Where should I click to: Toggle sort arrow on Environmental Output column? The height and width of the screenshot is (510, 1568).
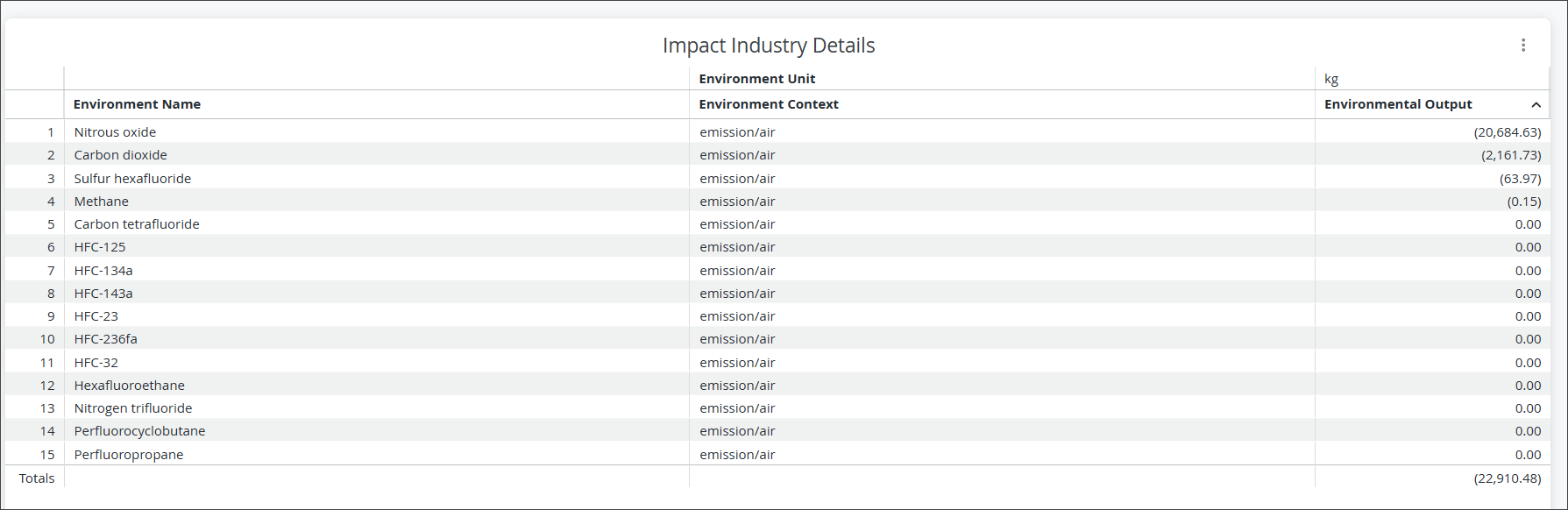(1536, 105)
